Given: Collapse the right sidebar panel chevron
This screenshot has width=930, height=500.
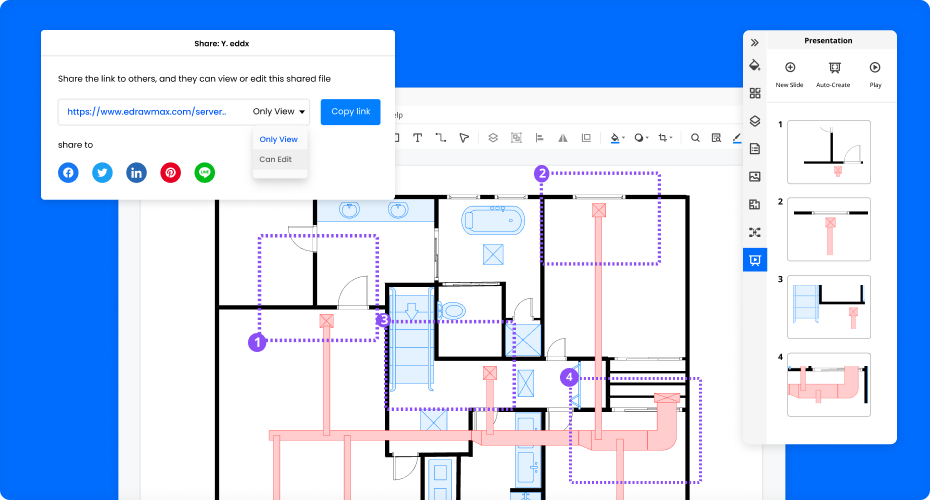Looking at the screenshot, I should pos(754,43).
